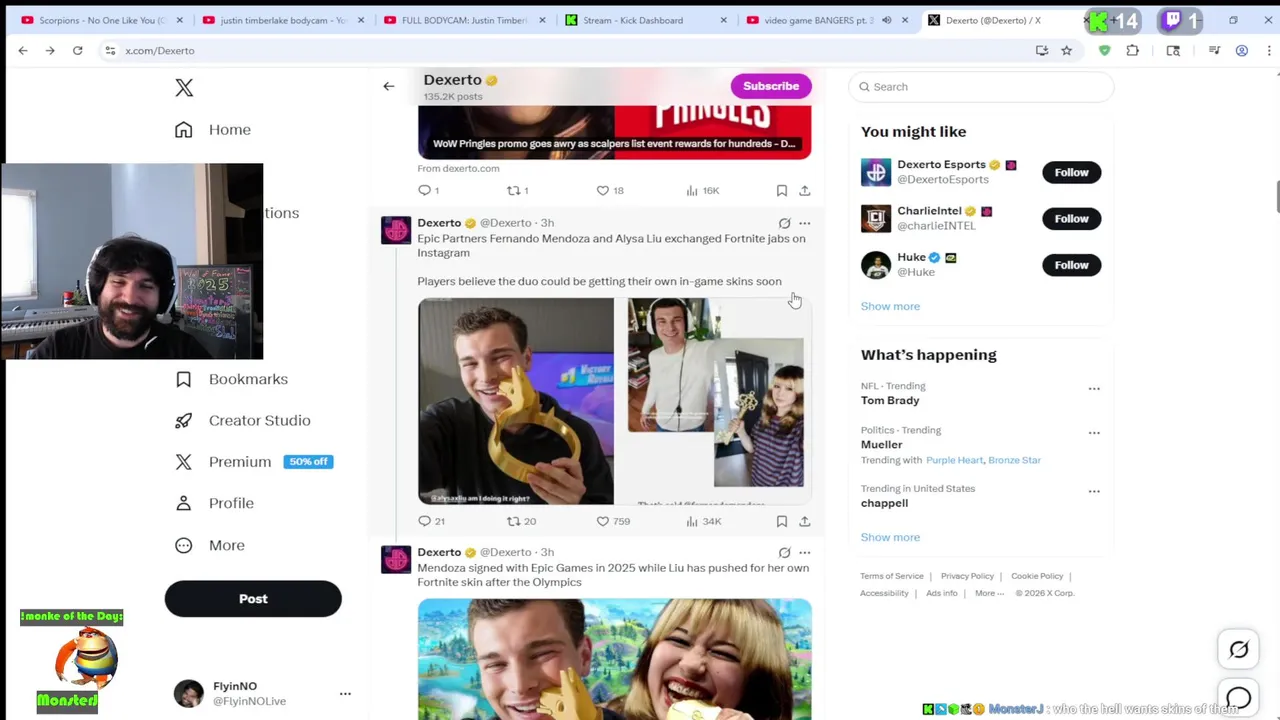1280x720 pixels.
Task: View analytics of Pringles post with 16K views
Action: coord(702,190)
